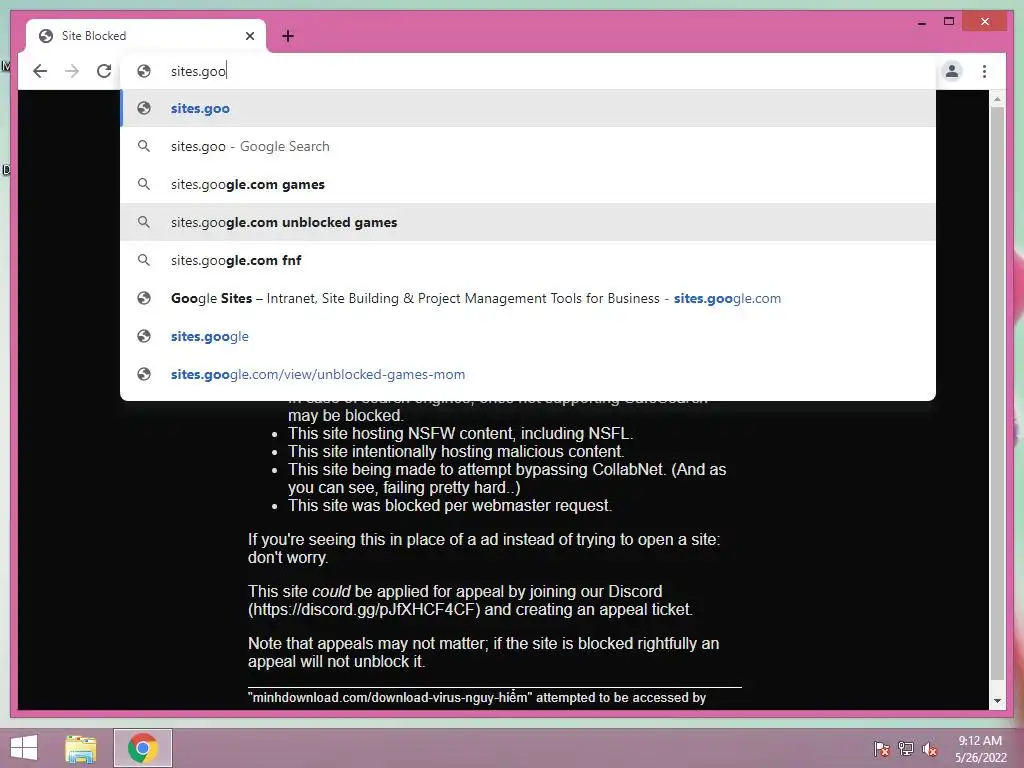Click the muted volume tray icon

930,748
